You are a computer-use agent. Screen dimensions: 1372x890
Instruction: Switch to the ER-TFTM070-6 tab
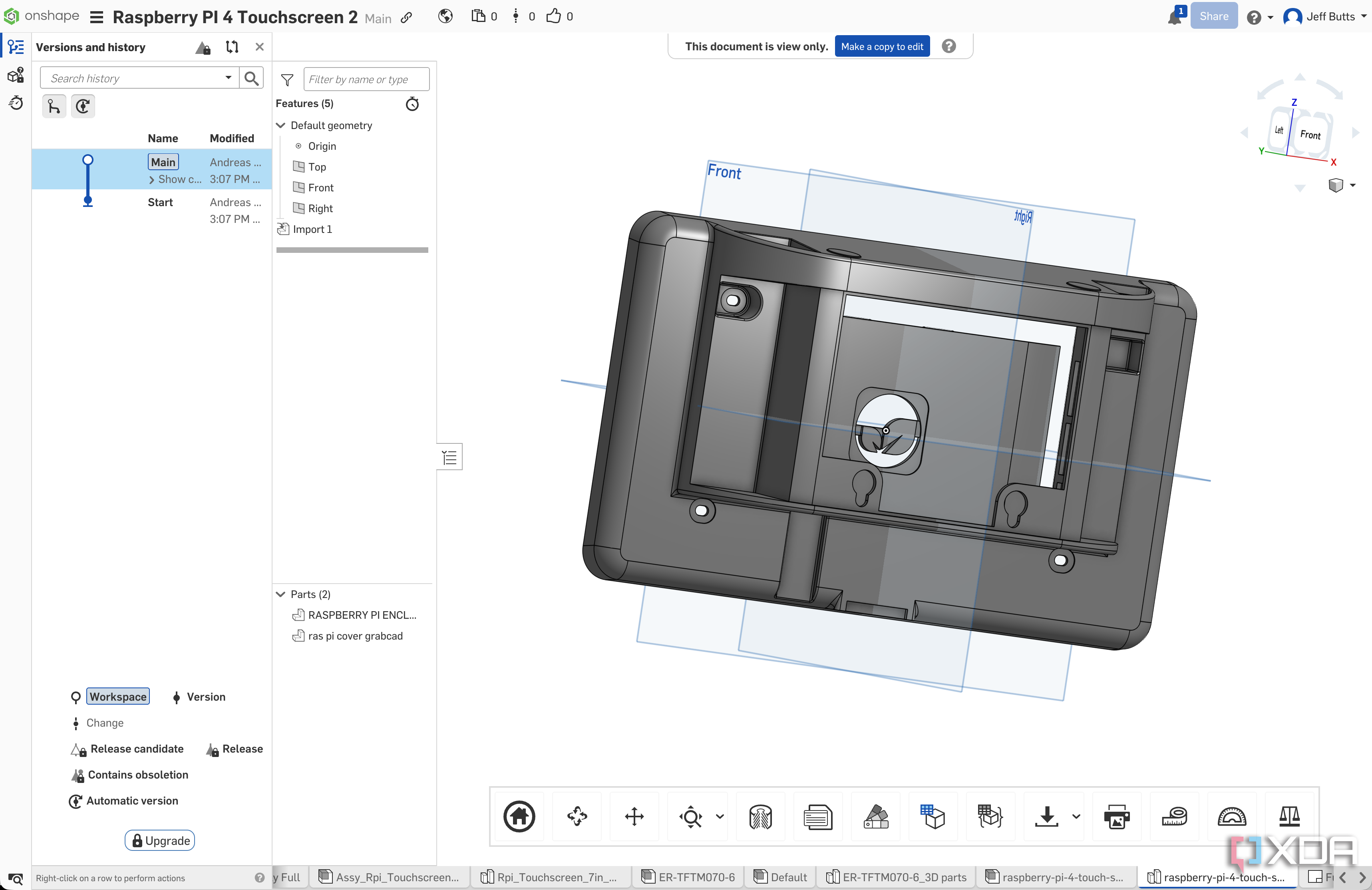688,877
